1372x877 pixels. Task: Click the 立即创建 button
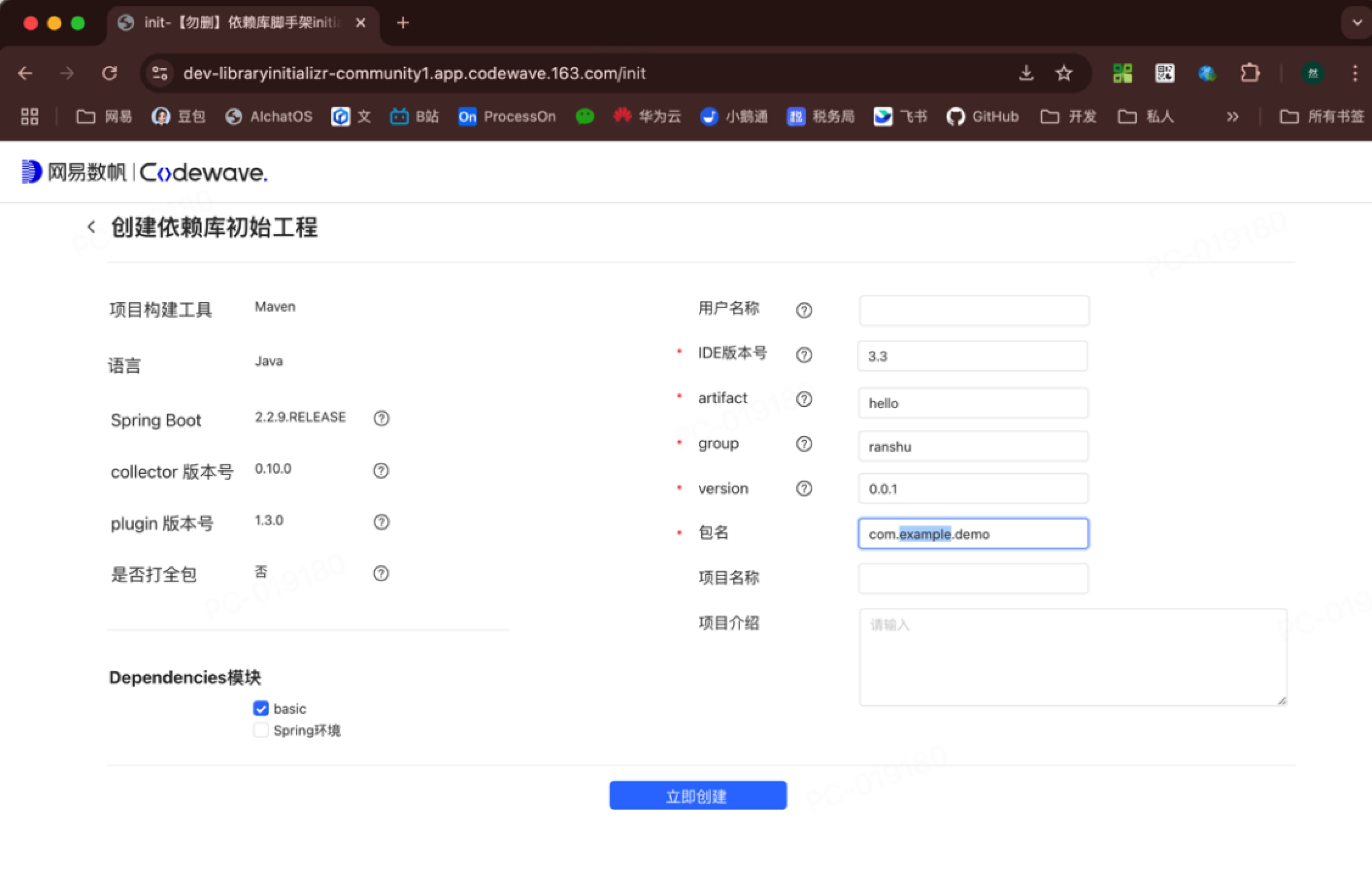tap(698, 795)
